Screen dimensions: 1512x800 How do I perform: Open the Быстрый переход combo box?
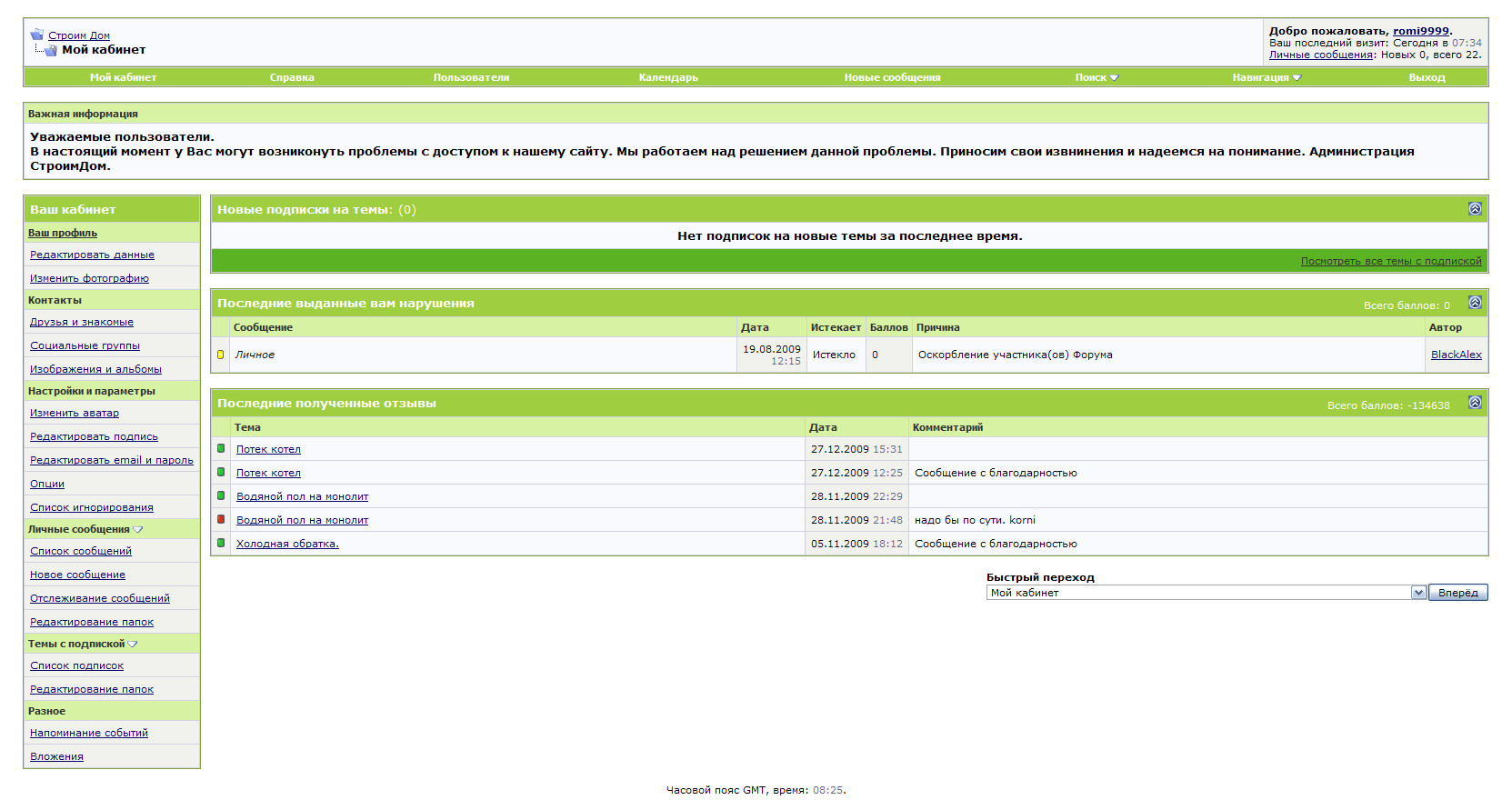coord(1206,593)
